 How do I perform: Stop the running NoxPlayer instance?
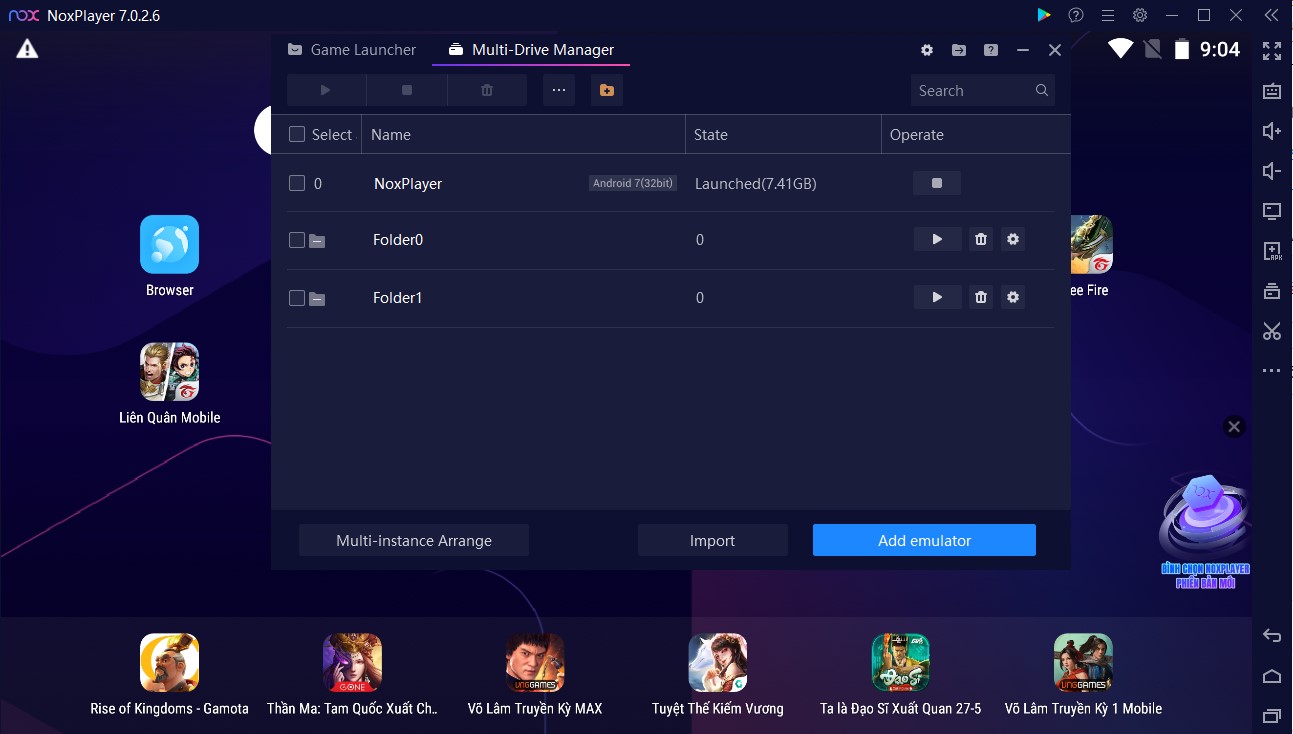coord(936,183)
